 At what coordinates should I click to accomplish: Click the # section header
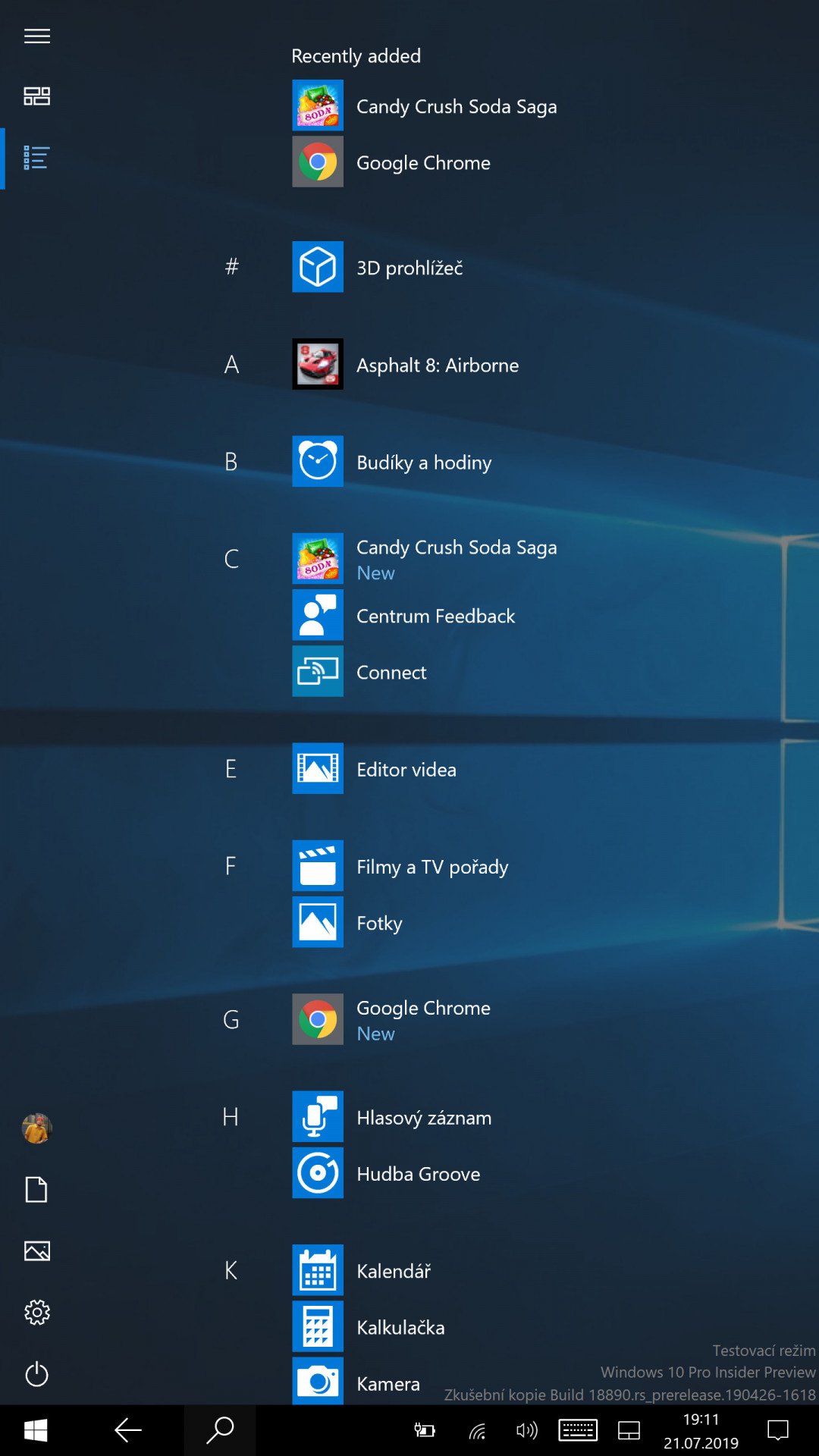[x=231, y=267]
